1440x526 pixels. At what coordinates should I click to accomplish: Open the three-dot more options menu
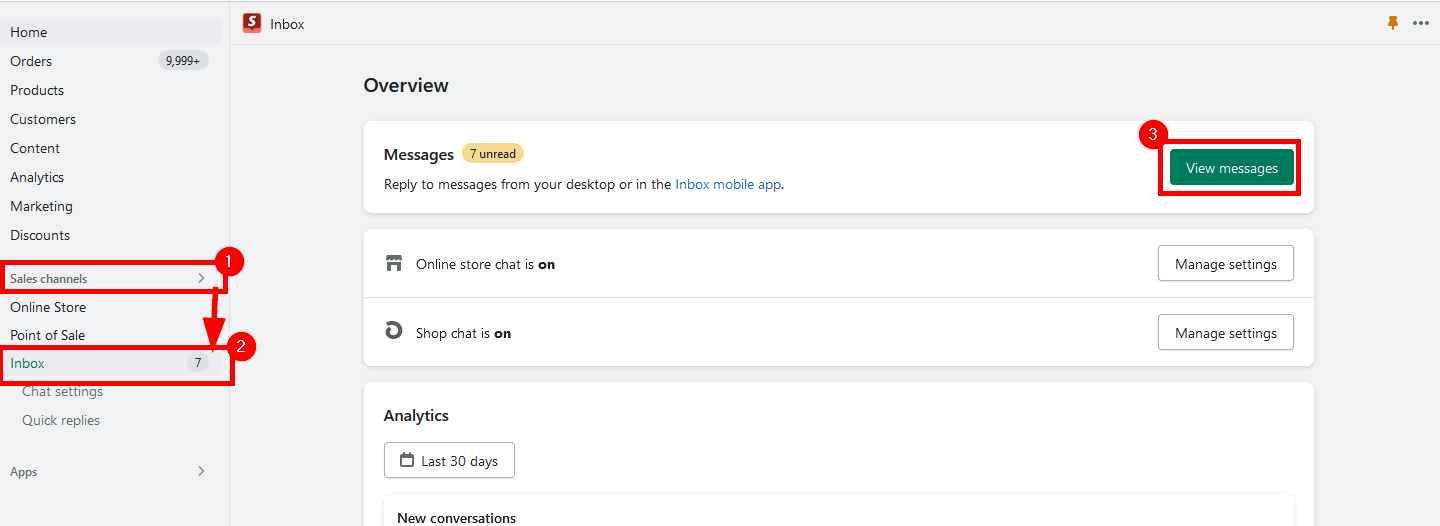1421,23
